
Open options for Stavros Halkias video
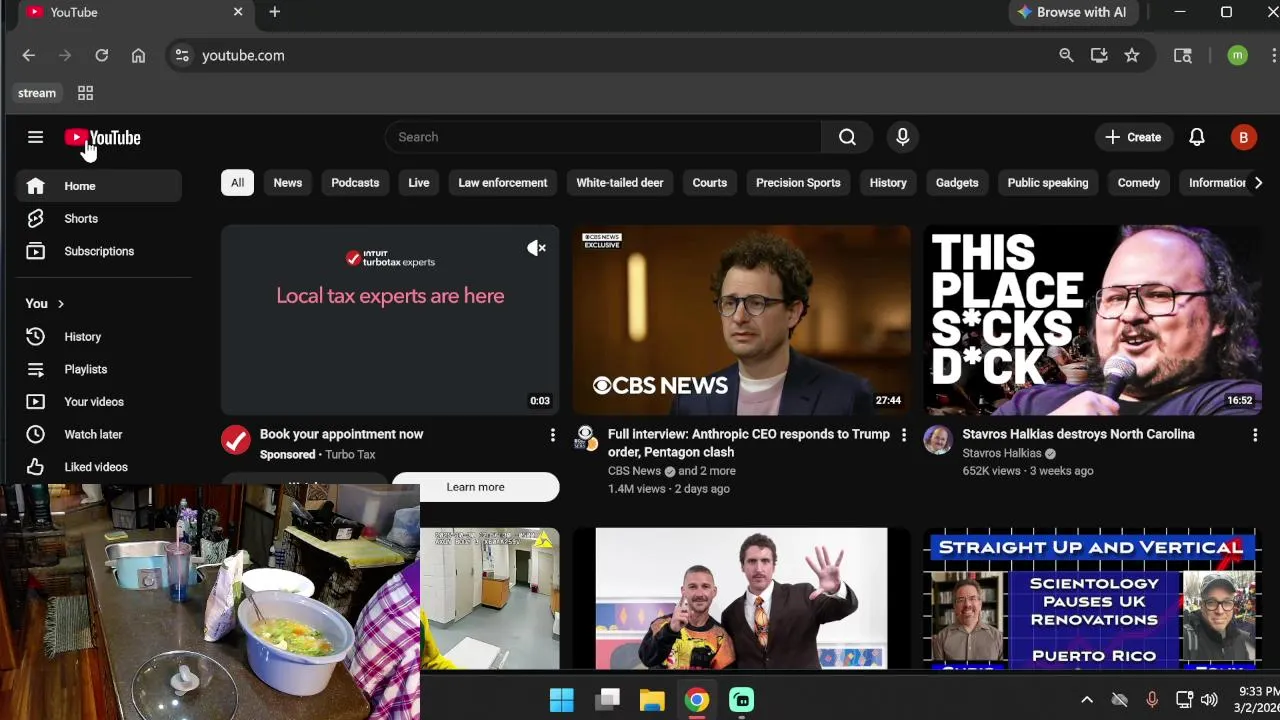[x=1255, y=435]
